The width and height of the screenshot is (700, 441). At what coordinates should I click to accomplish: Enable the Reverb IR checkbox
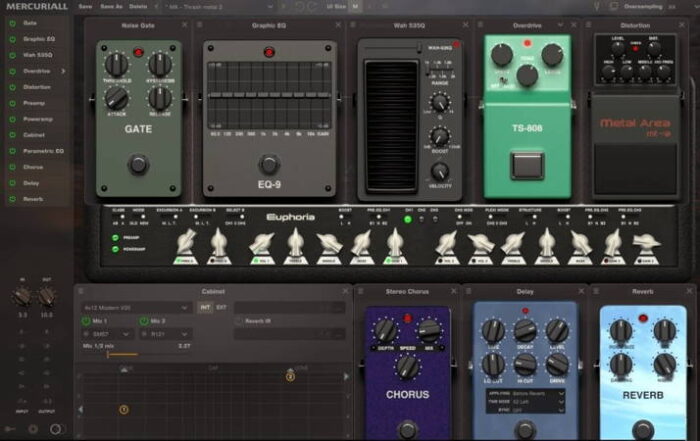(x=237, y=321)
